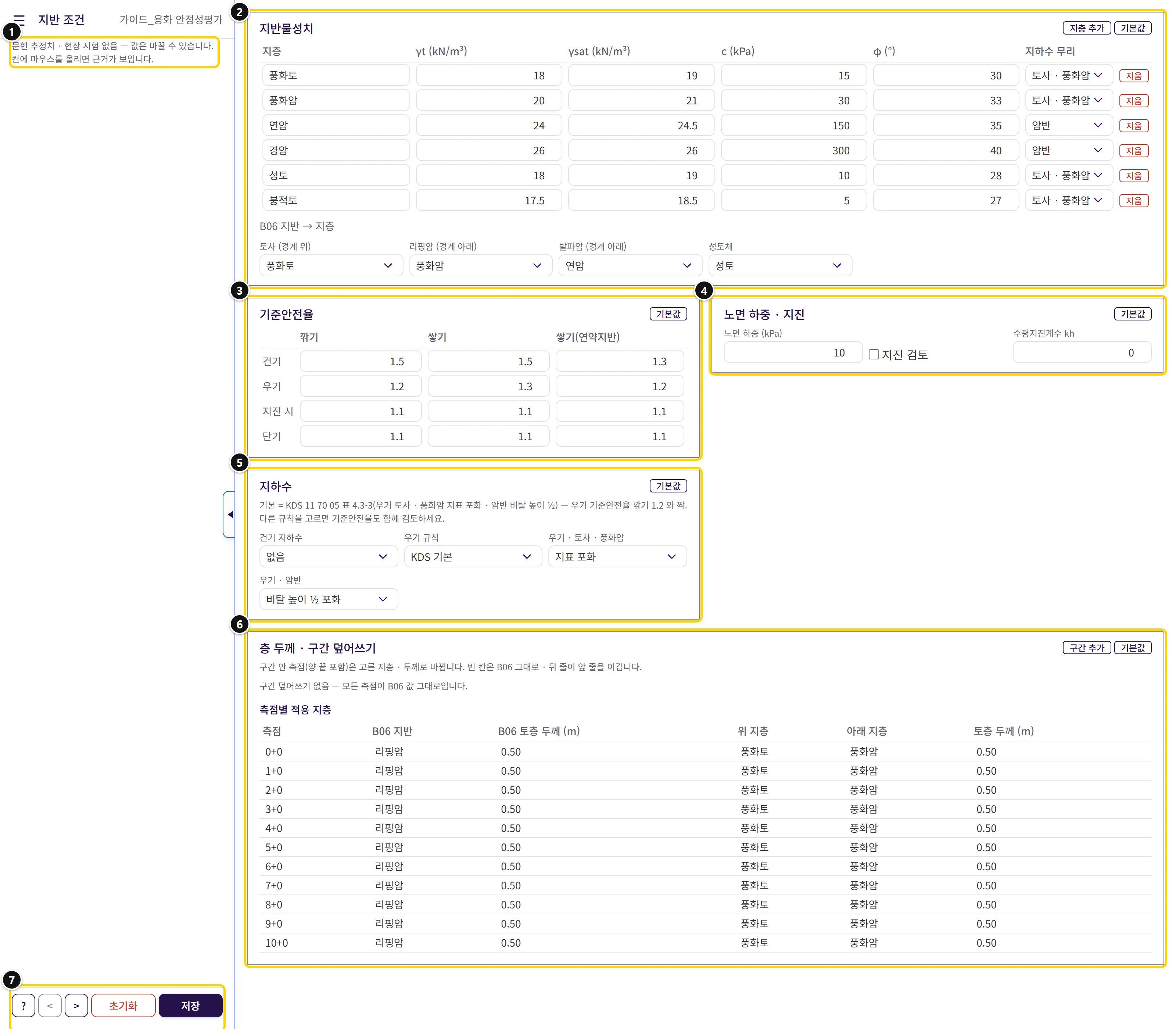Edit 우기 쌓기 safety factor field

(x=489, y=387)
